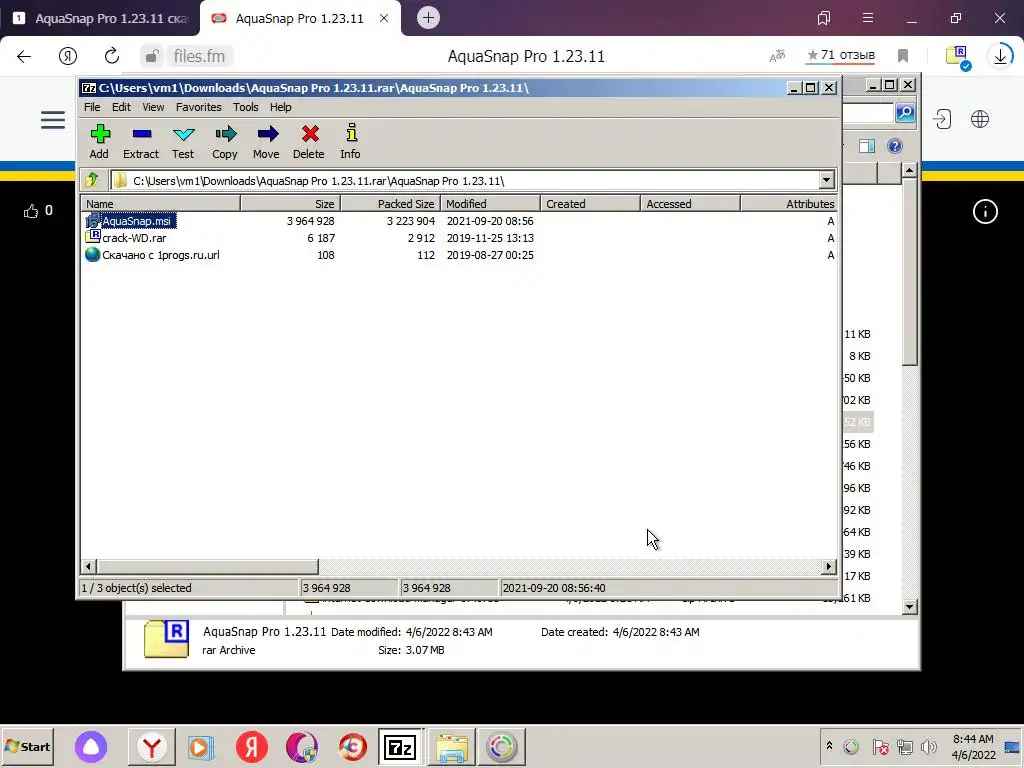Open the file info circle icon
Screen dimensions: 1024x768
coord(985,211)
